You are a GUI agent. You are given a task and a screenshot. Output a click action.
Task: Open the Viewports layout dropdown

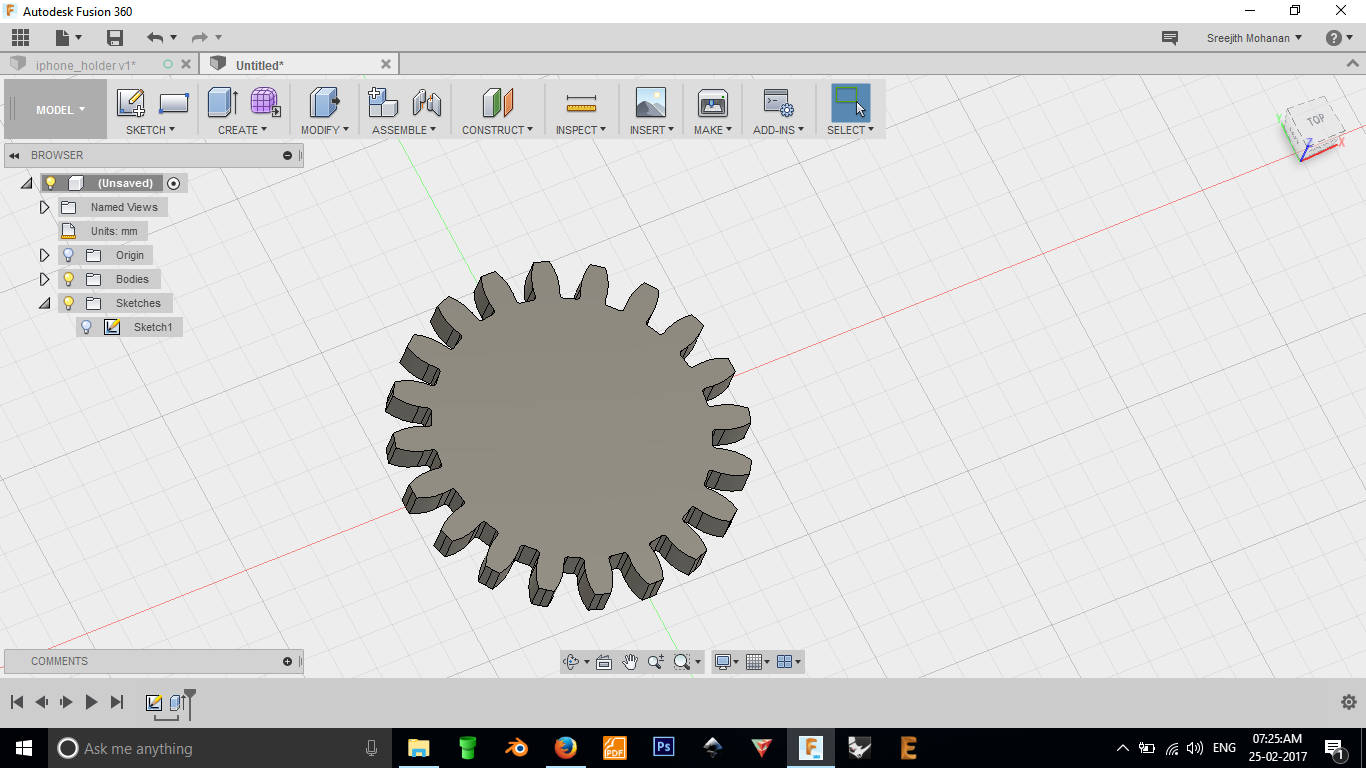pos(789,662)
